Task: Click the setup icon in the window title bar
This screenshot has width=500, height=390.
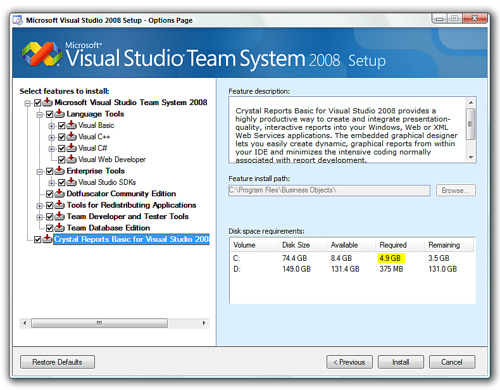Action: [x=17, y=20]
